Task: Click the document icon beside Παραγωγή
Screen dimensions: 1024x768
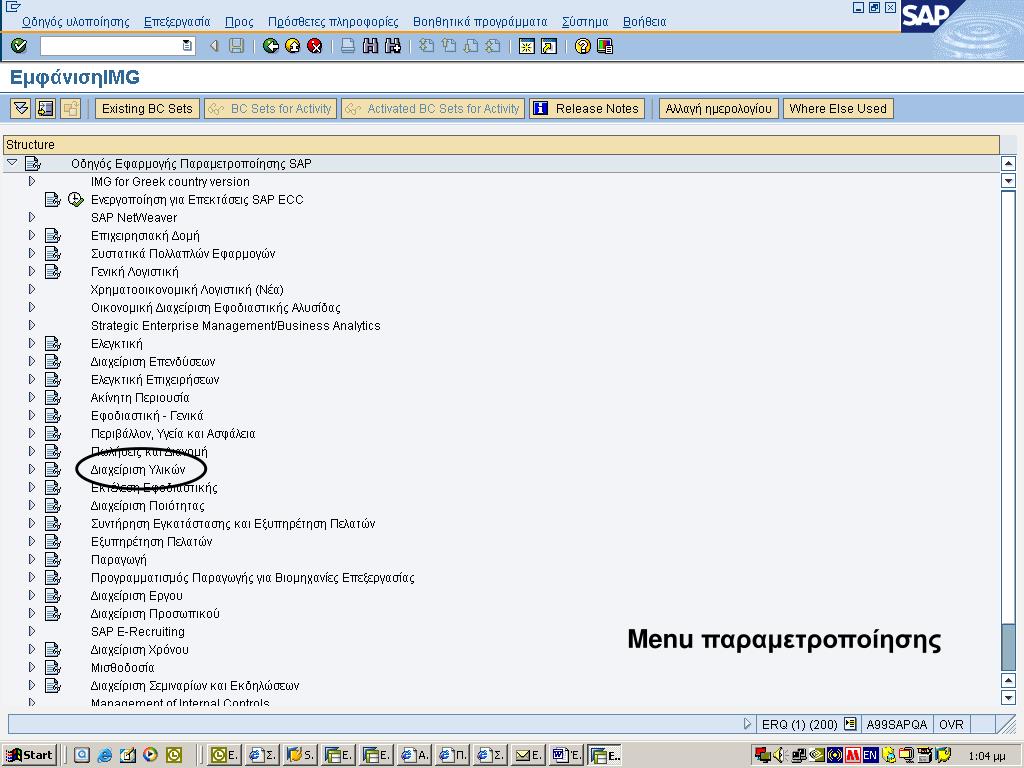Action: [53, 560]
